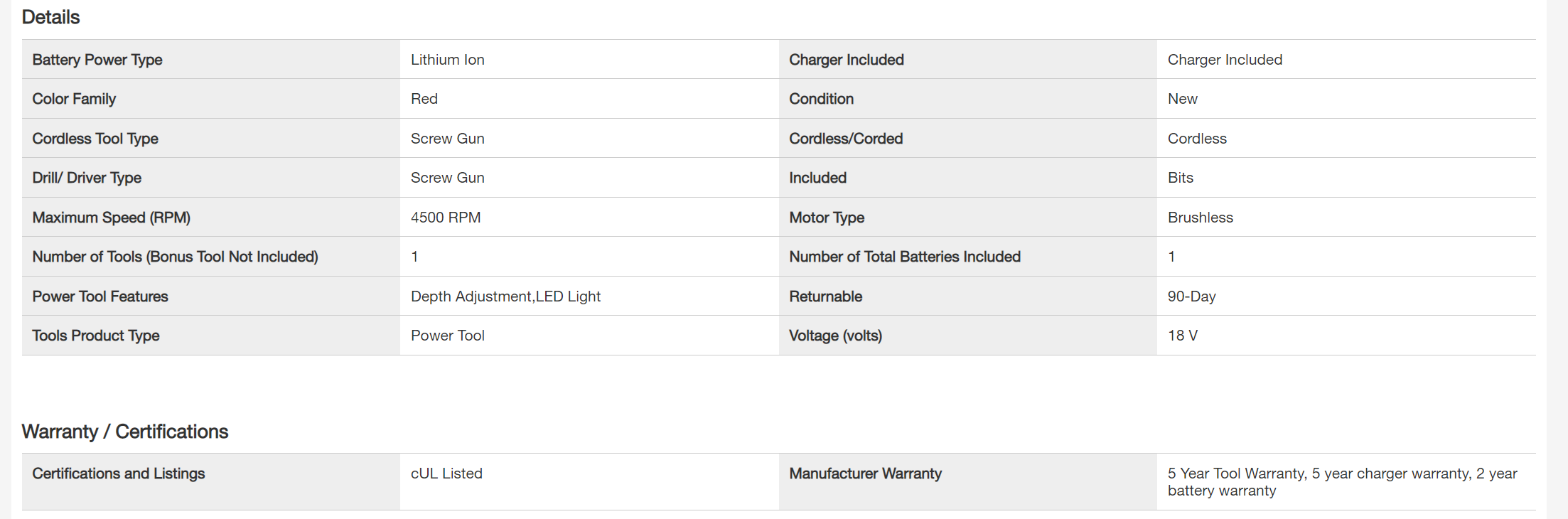Click Depth Adjustment,LED Light value
This screenshot has width=1568, height=519.
505,296
